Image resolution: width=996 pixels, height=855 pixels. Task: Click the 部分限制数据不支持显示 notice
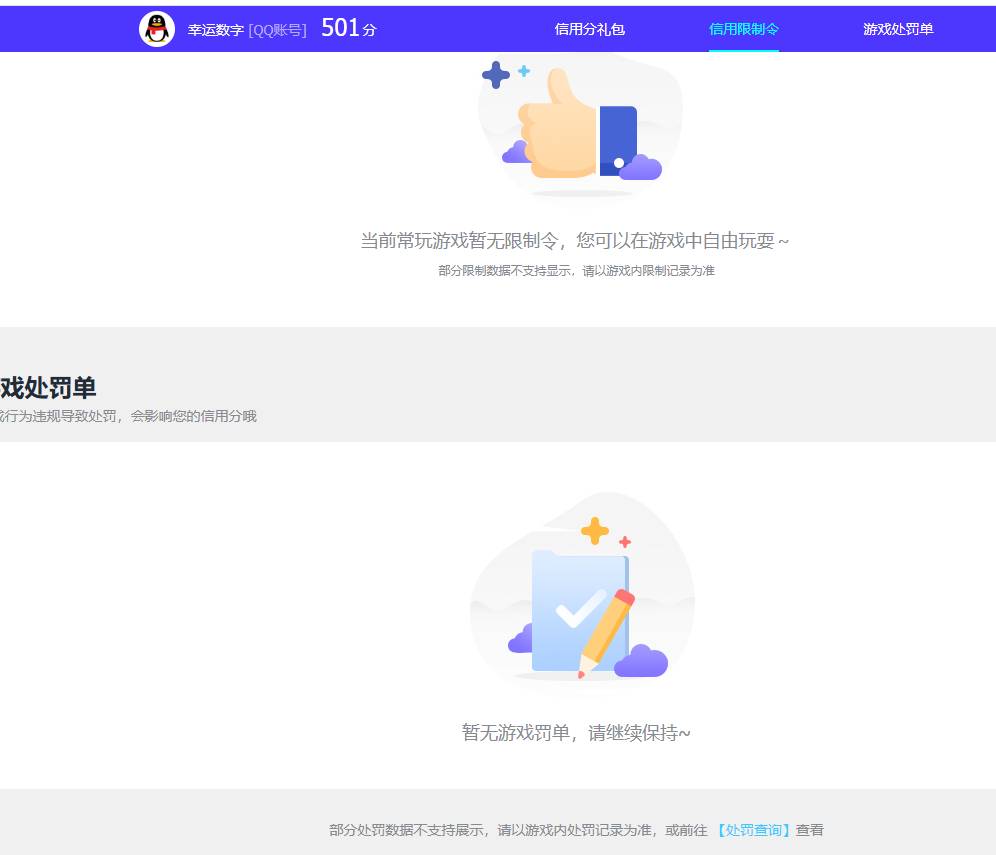[x=576, y=270]
